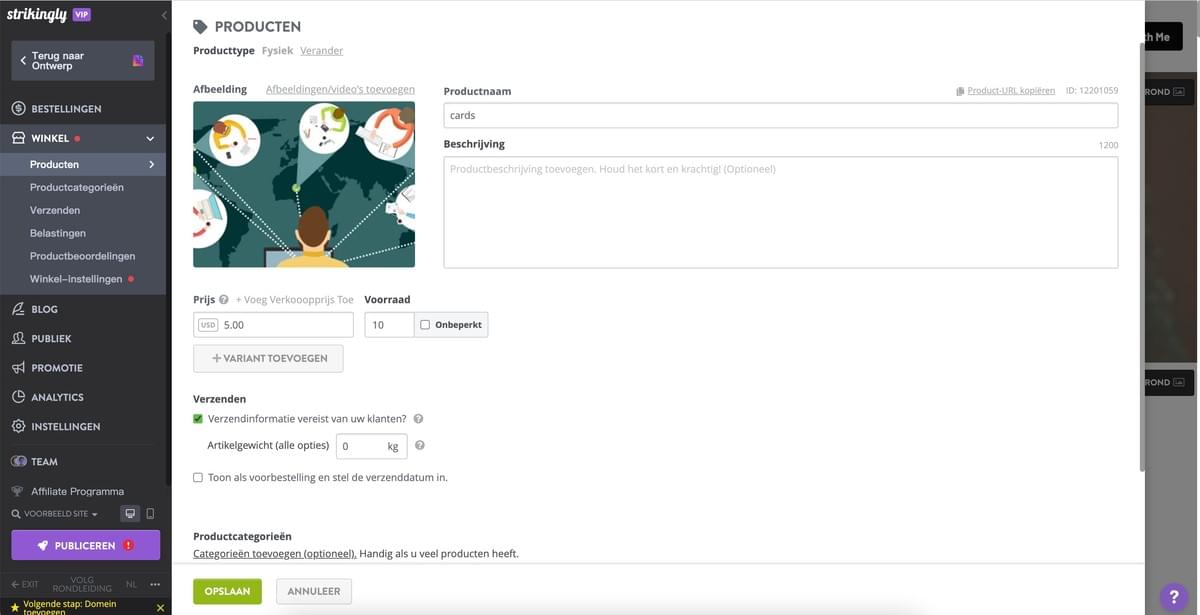Screen dimensions: 1200x615
Task: Dismiss the Volgende stap domain notice
Action: tap(160, 607)
